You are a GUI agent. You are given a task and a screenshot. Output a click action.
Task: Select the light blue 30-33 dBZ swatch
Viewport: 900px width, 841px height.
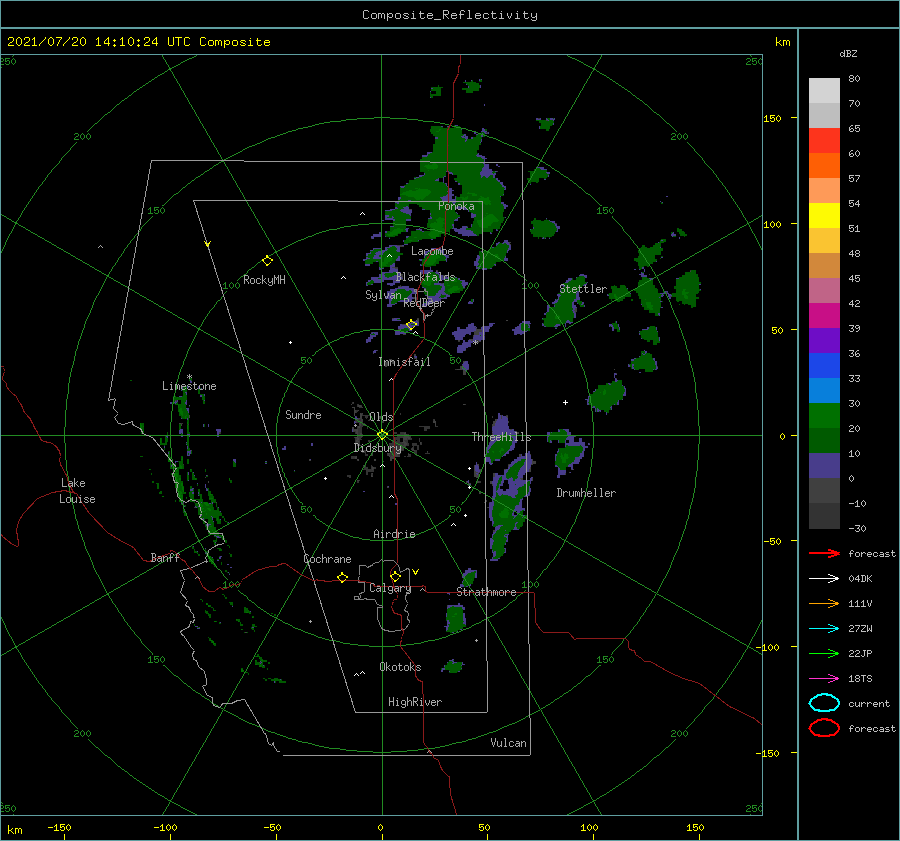click(824, 391)
